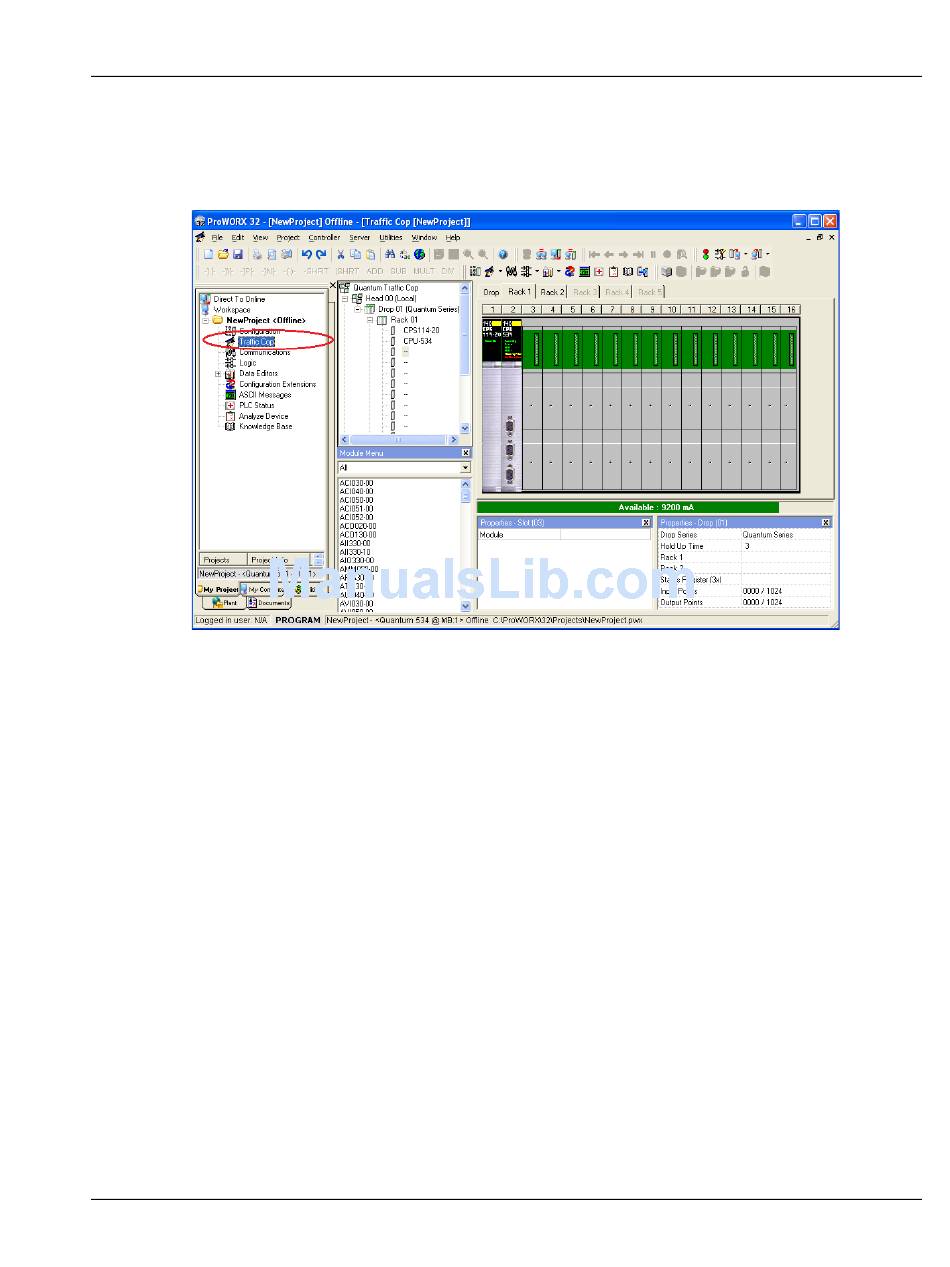Expand the Data Editors tree node
Image resolution: width=950 pixels, height=1267 pixels.
218,374
